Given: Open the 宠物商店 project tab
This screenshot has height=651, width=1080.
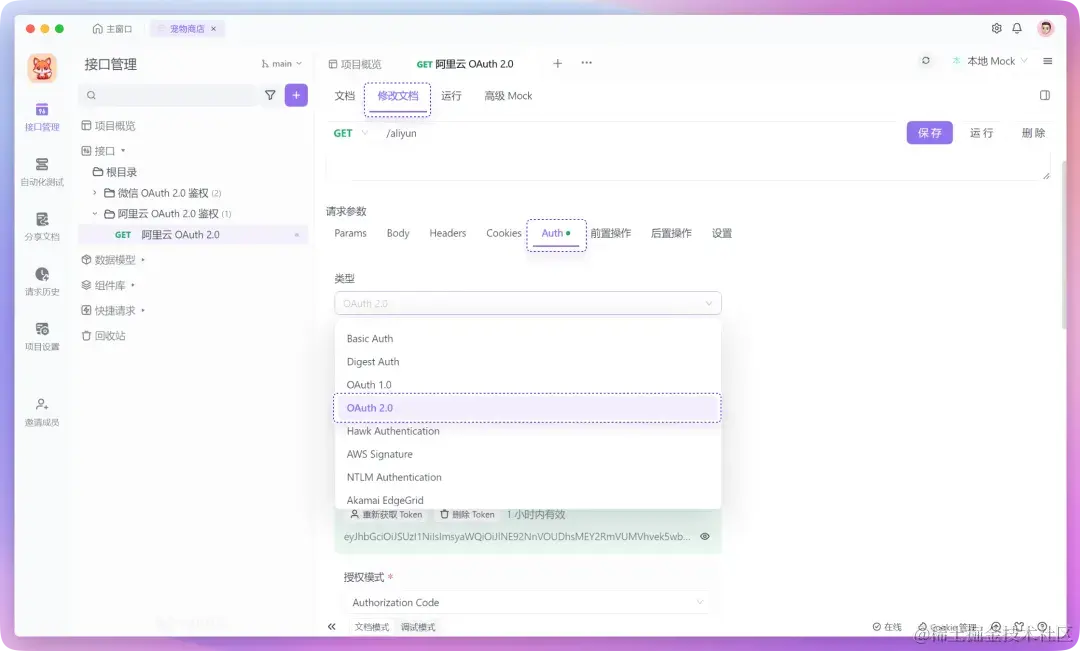Looking at the screenshot, I should 185,29.
